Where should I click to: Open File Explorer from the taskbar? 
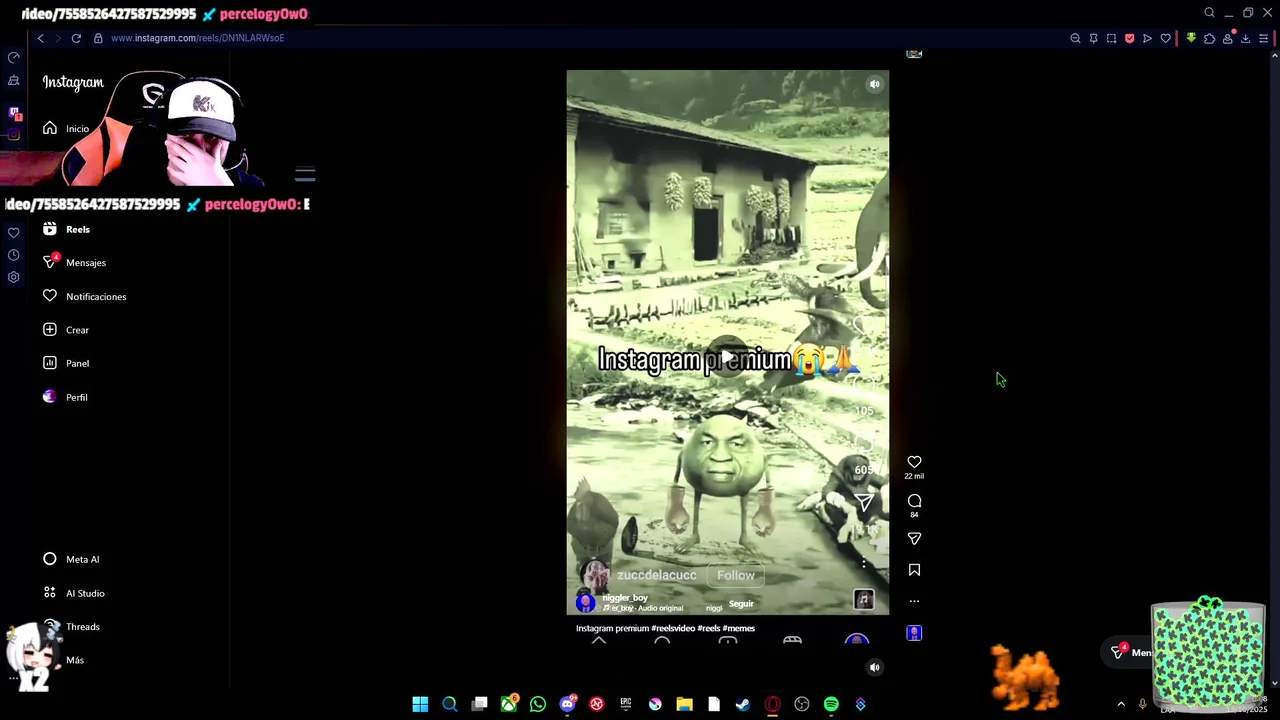coord(684,704)
